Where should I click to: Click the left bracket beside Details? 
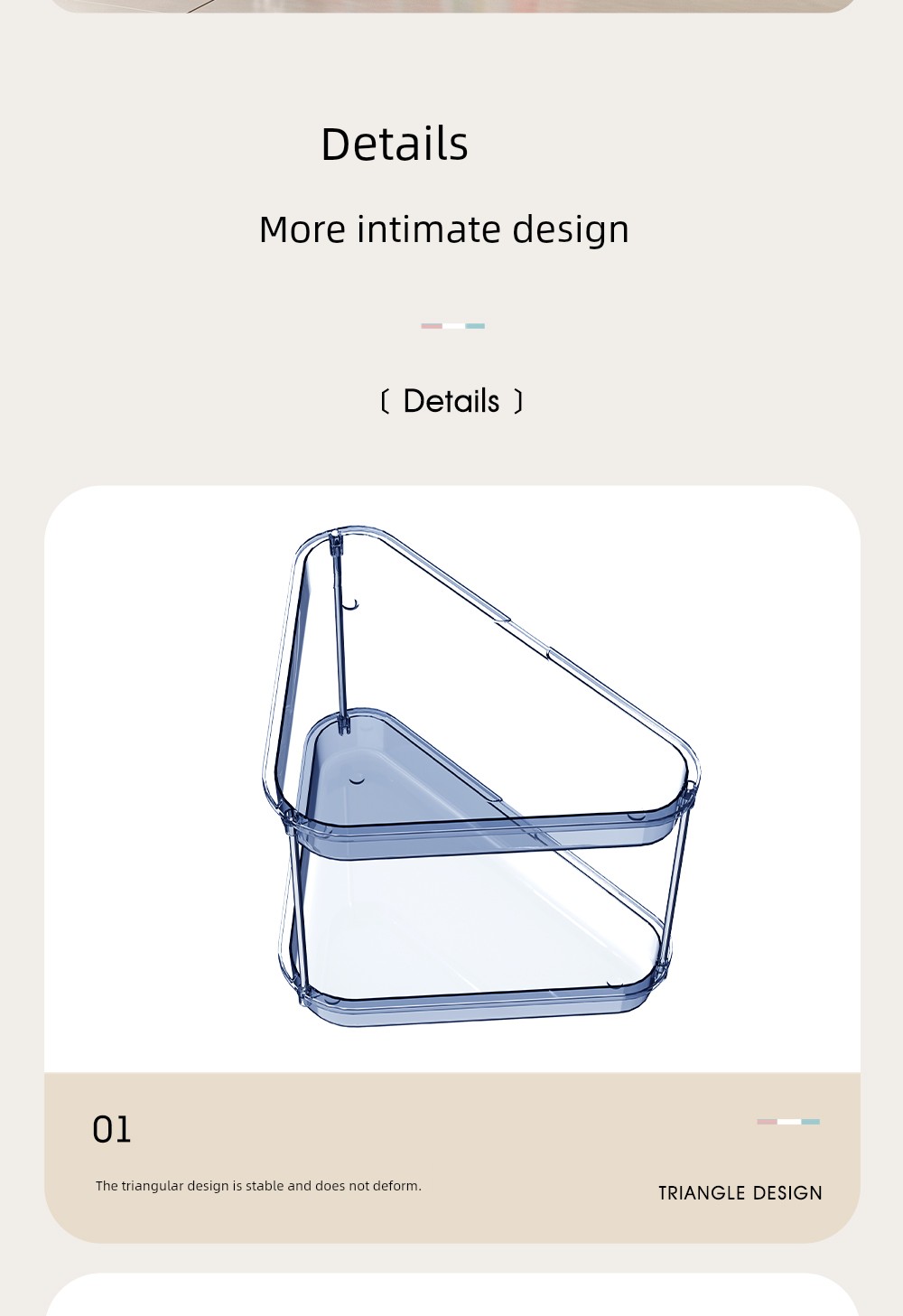tap(385, 402)
